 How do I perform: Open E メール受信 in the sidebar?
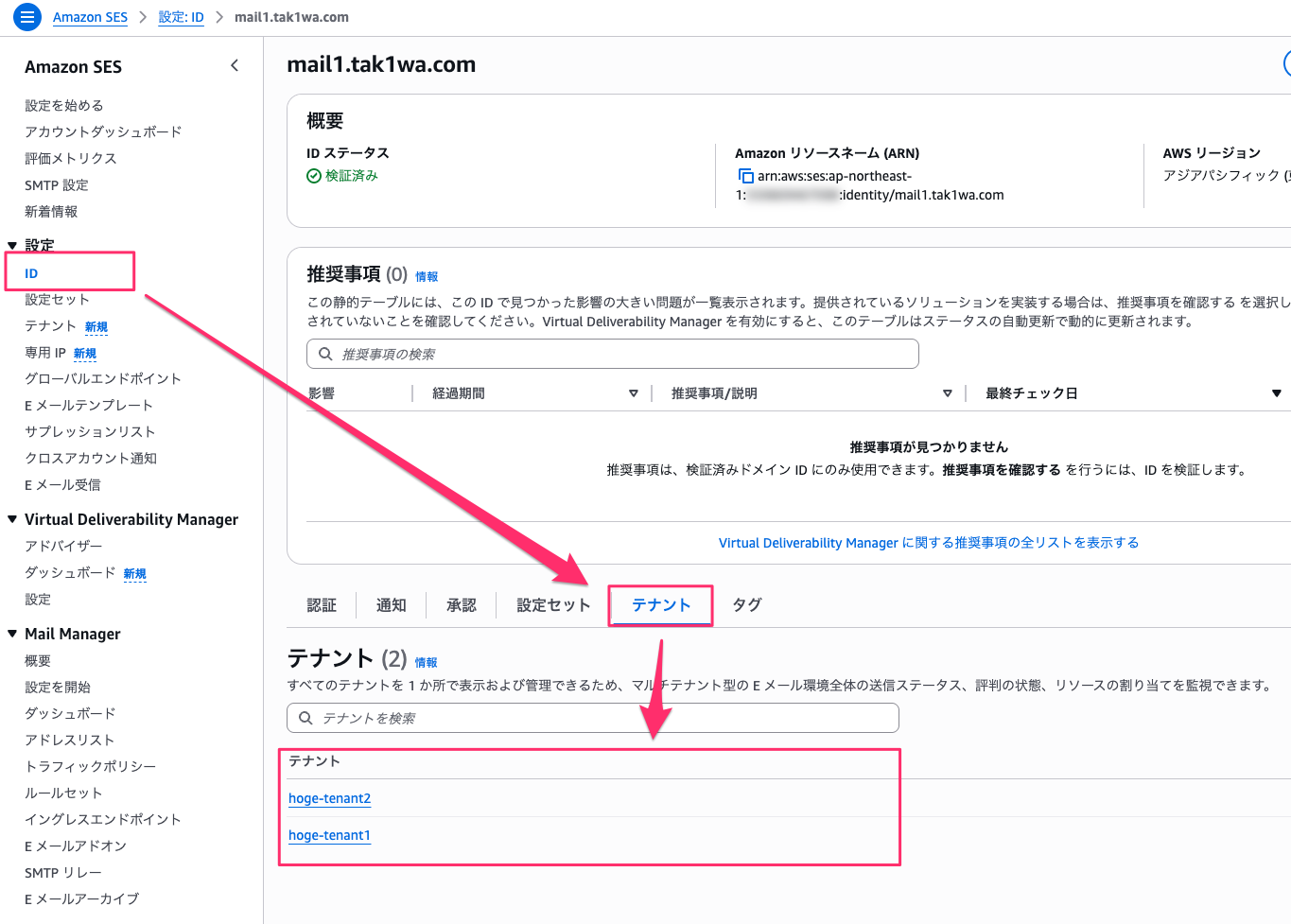(x=62, y=485)
